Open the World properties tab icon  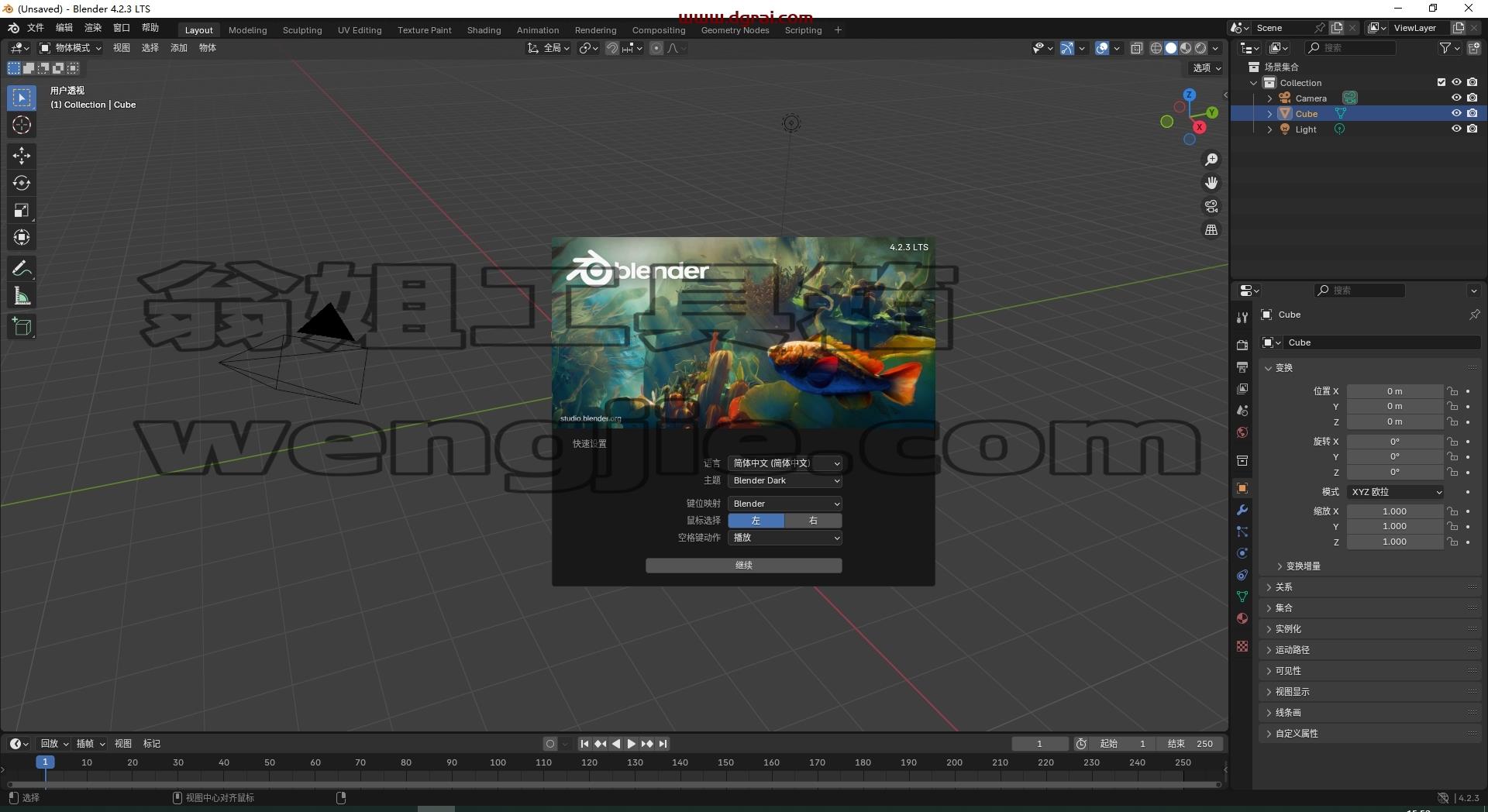pyautogui.click(x=1242, y=432)
